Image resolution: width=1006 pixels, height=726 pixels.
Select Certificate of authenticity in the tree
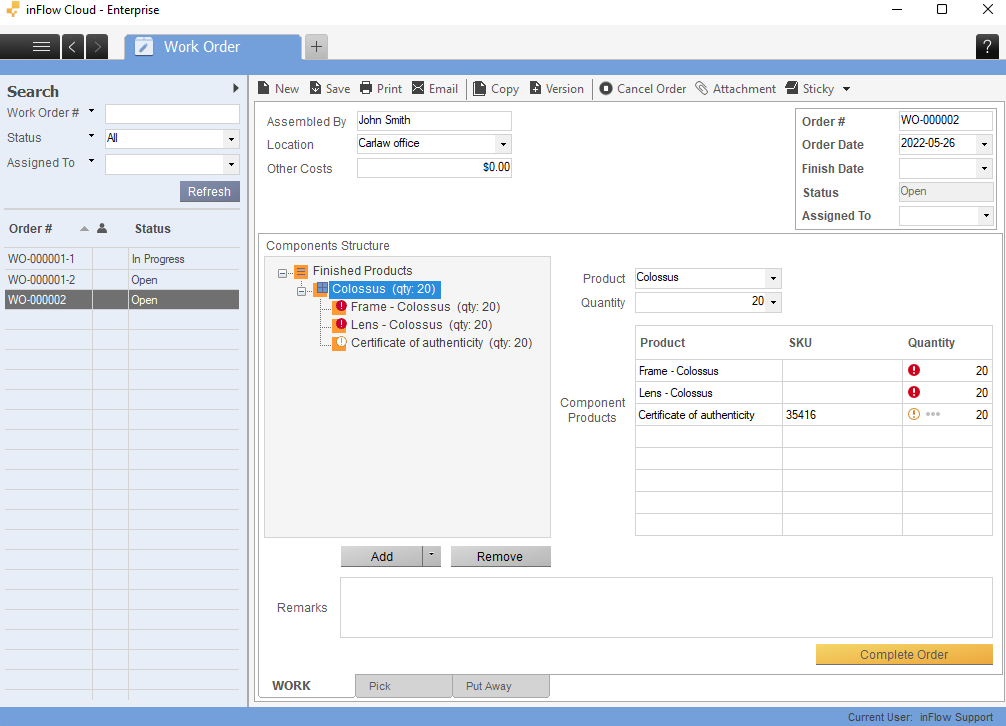coord(441,342)
